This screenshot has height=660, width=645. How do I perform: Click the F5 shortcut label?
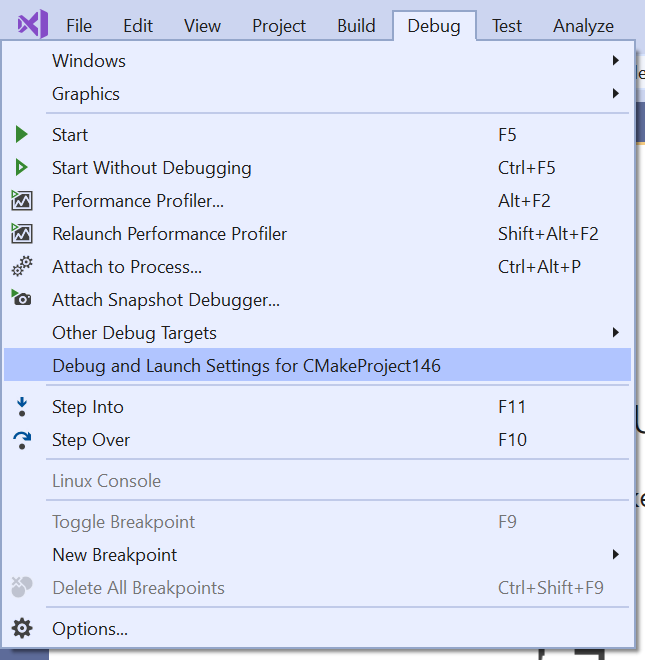coord(507,135)
